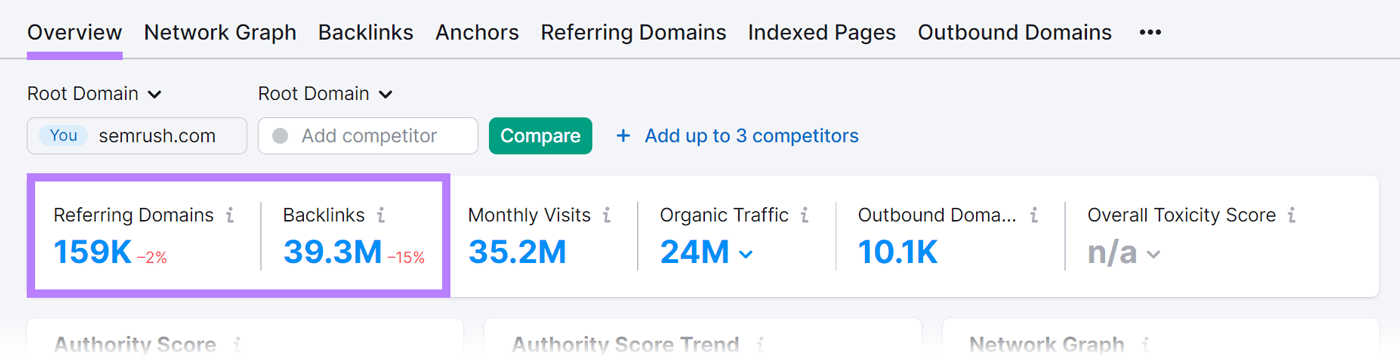1400x360 pixels.
Task: Open the 39.3M backlinks value
Action: tap(333, 252)
